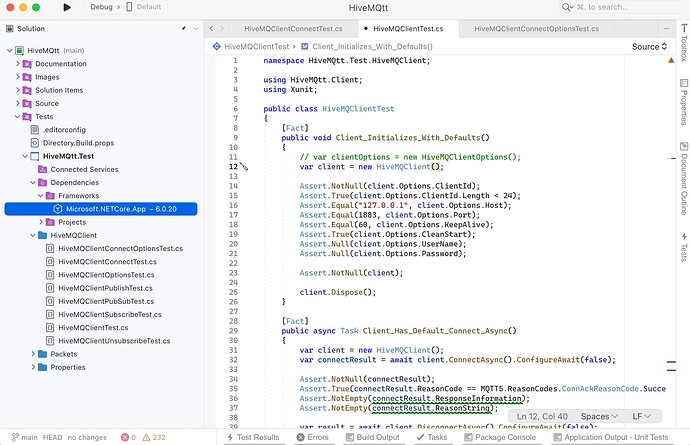Collapse the Tests folder
The image size is (690, 445).
point(18,117)
